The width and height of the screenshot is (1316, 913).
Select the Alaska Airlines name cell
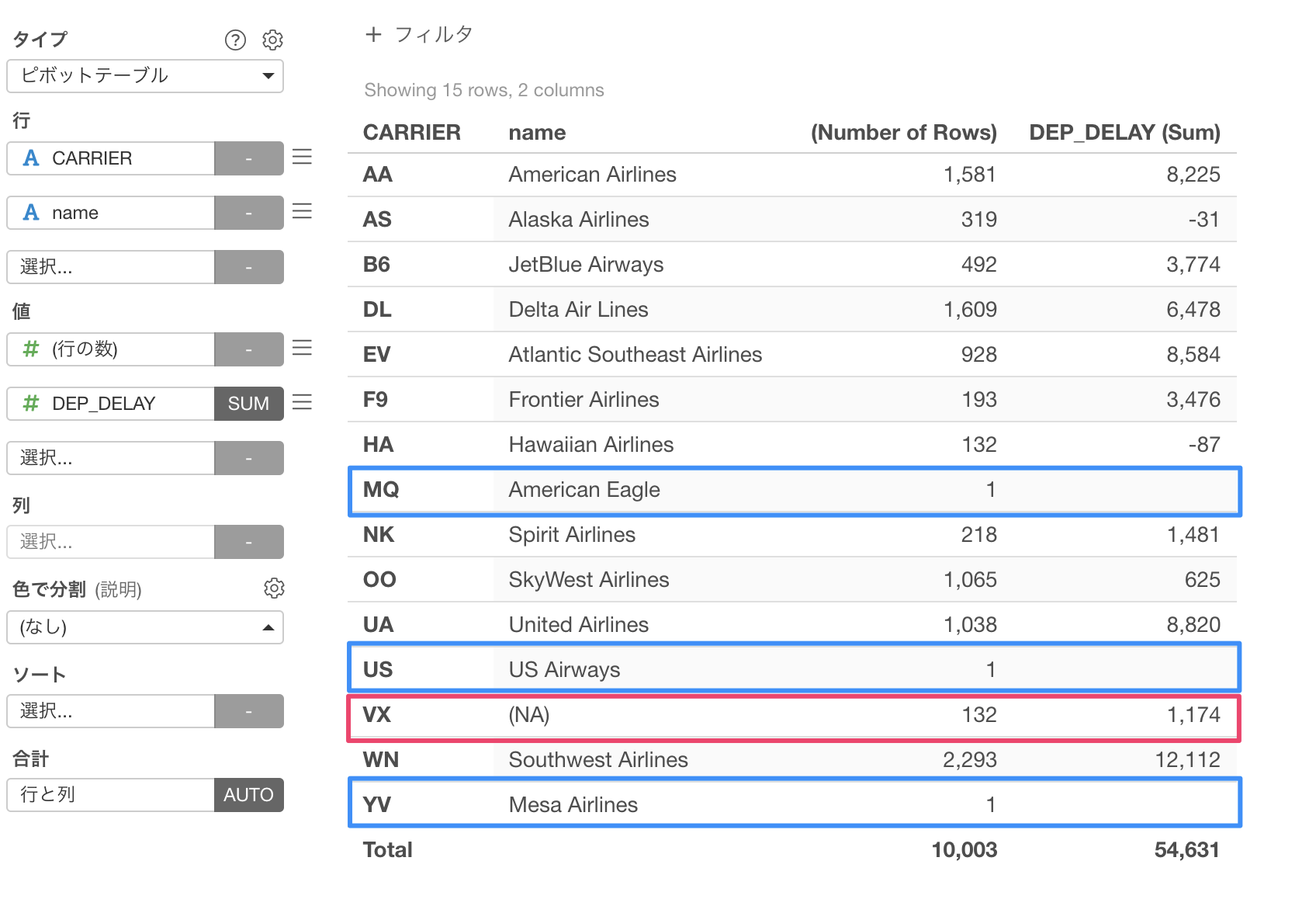coord(579,219)
